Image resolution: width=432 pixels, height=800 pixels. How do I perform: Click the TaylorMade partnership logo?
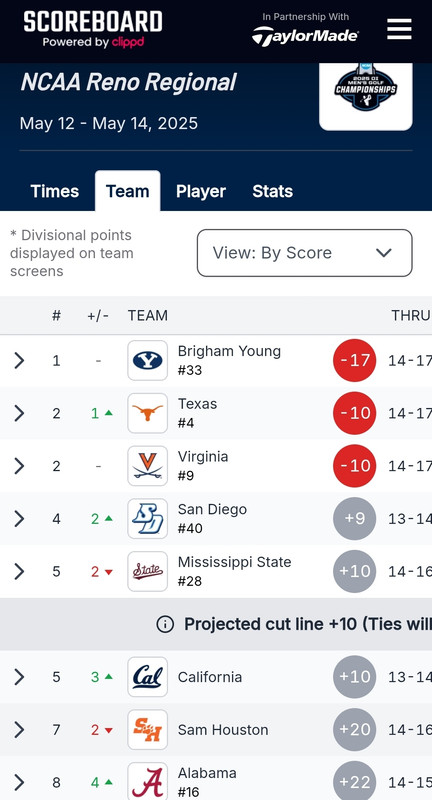pyautogui.click(x=305, y=30)
